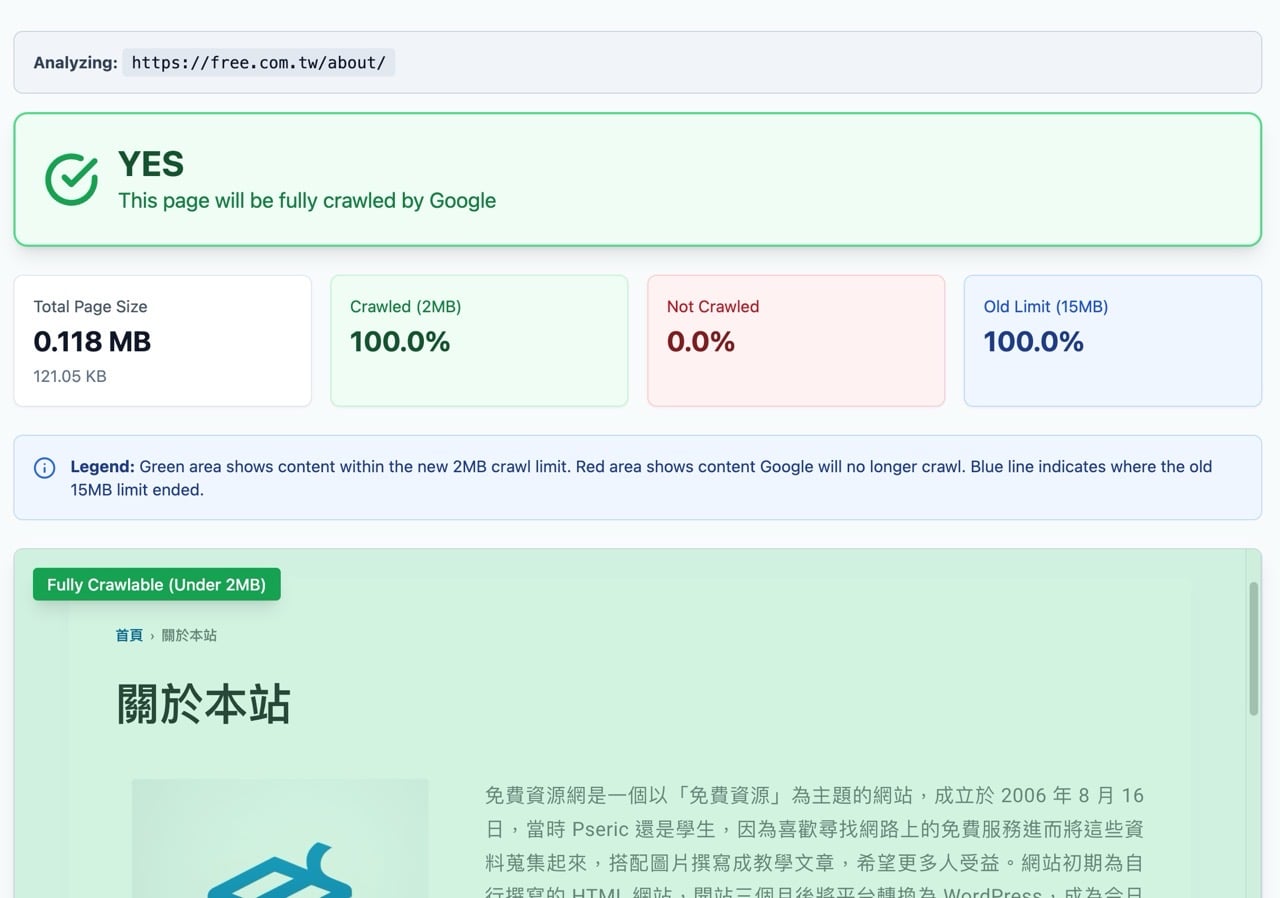1280x898 pixels.
Task: Click the green checkmark success icon
Action: click(x=70, y=178)
